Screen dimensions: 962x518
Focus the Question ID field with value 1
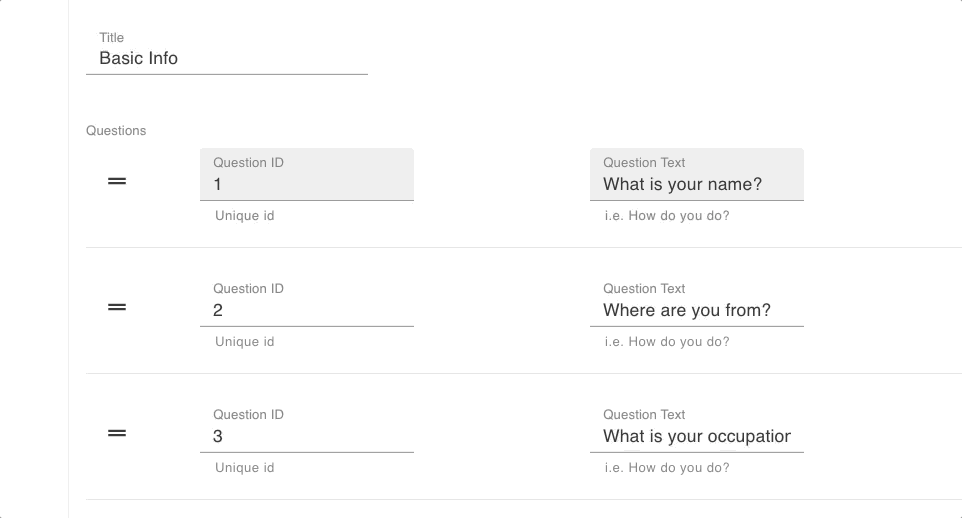click(307, 174)
